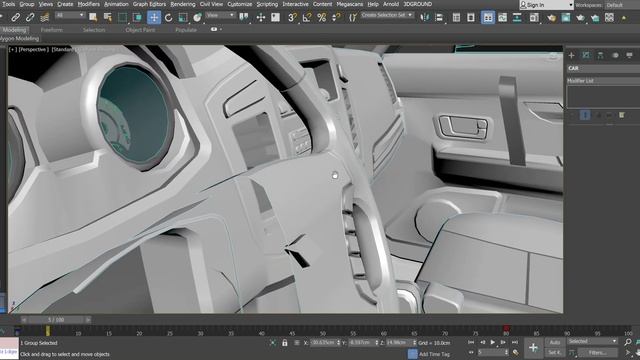Open the Rendering menu
Image resolution: width=640 pixels, height=360 pixels.
182,4
